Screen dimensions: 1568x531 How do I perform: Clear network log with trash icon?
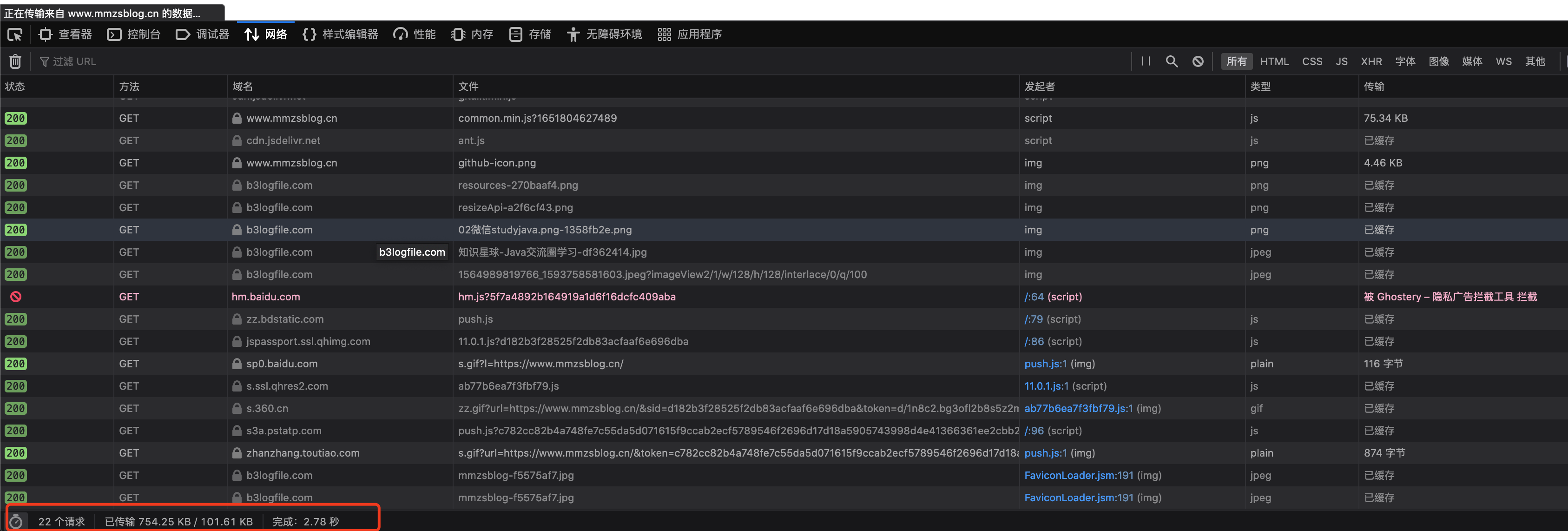(15, 61)
